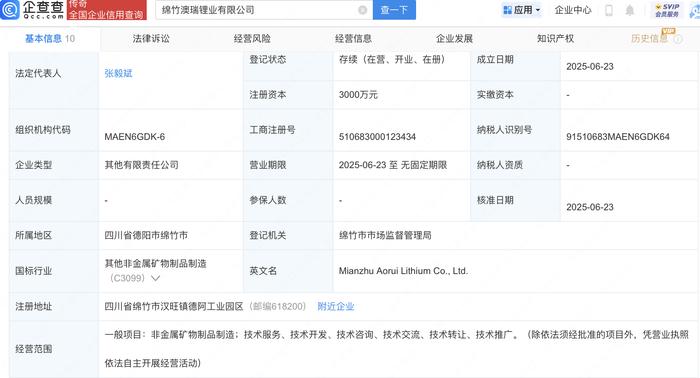Viewport: 700px width, 378px height.
Task: Click the 法定代表人 row label
Action: click(x=38, y=73)
